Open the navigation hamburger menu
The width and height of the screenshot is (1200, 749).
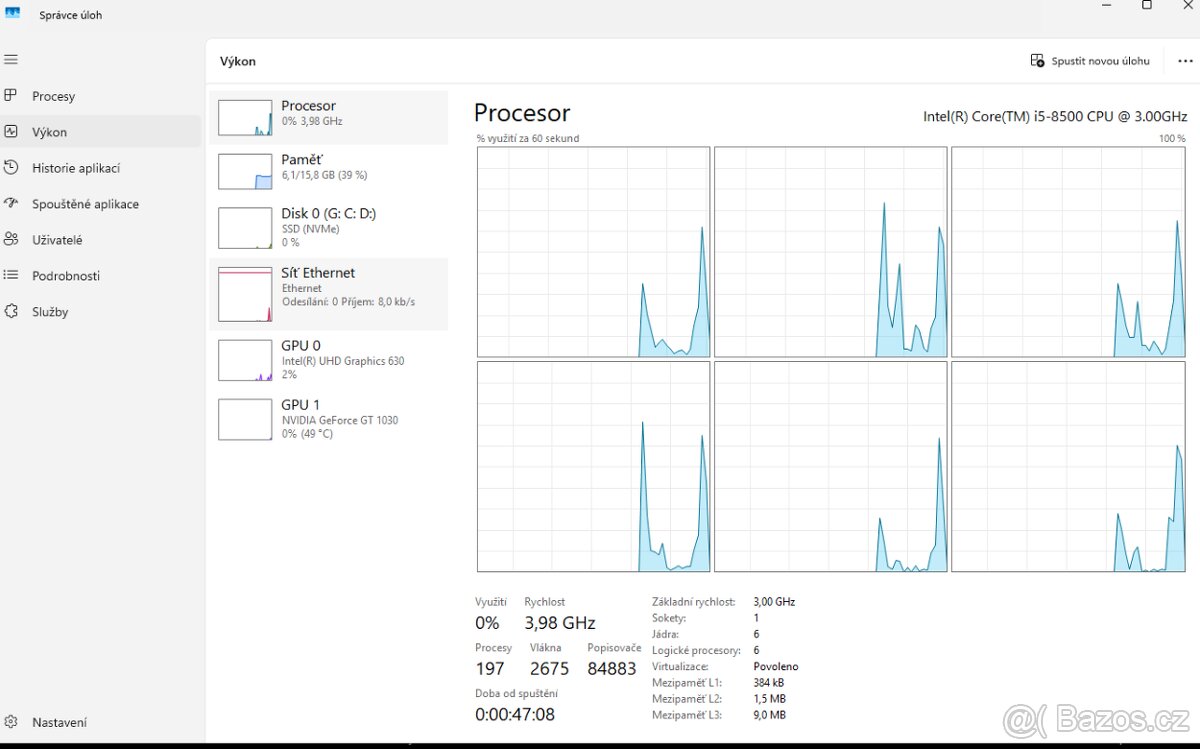click(11, 59)
